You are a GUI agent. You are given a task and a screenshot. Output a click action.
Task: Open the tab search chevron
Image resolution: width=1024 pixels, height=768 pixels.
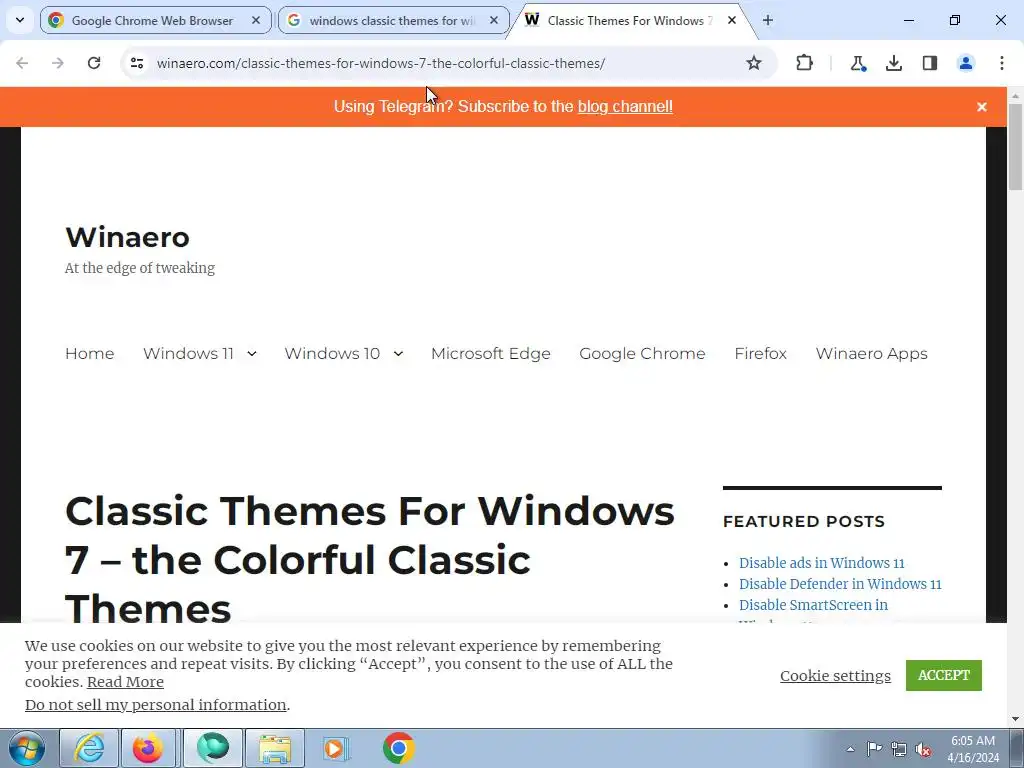click(20, 20)
